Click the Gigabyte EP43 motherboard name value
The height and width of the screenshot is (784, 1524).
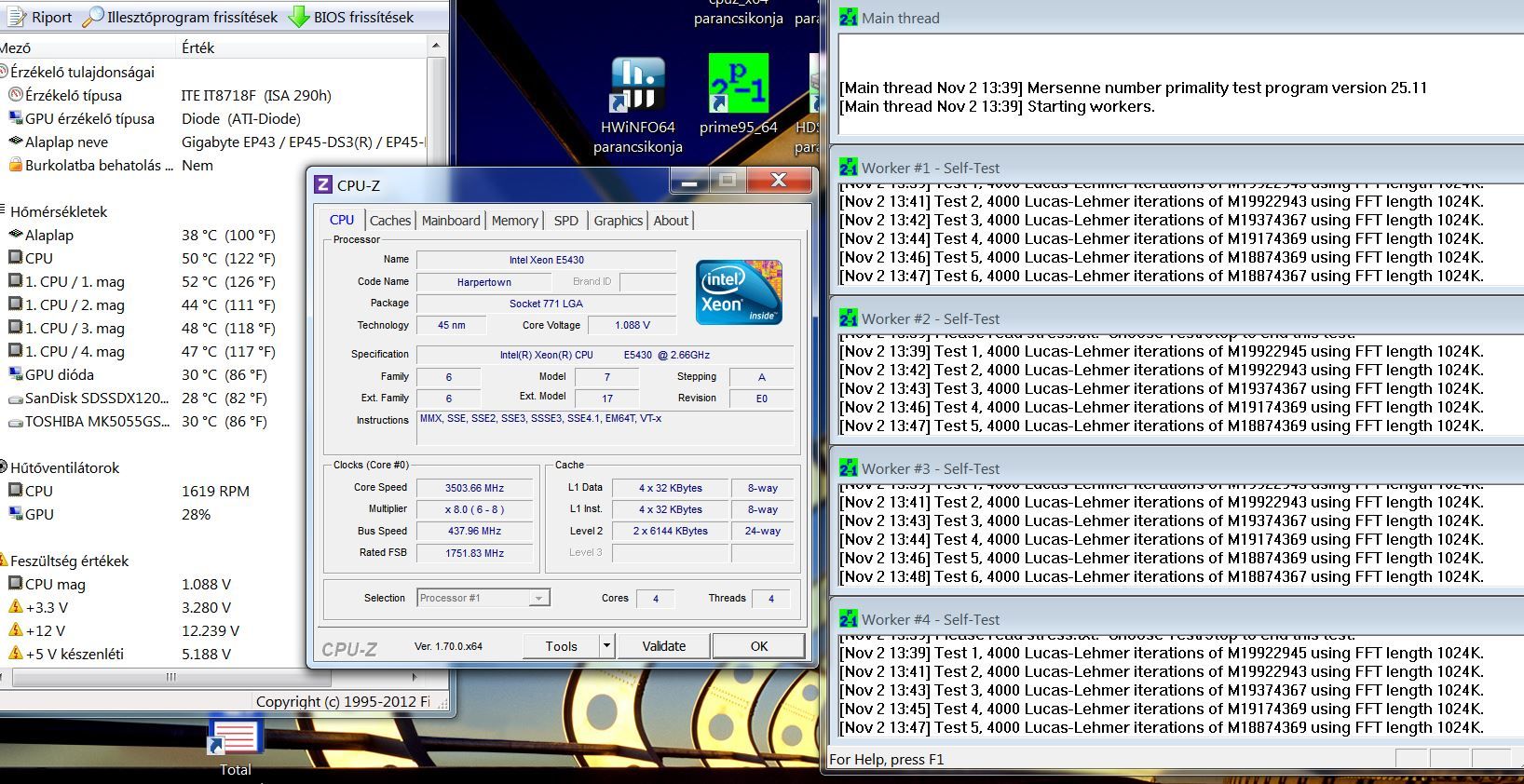coord(303,142)
